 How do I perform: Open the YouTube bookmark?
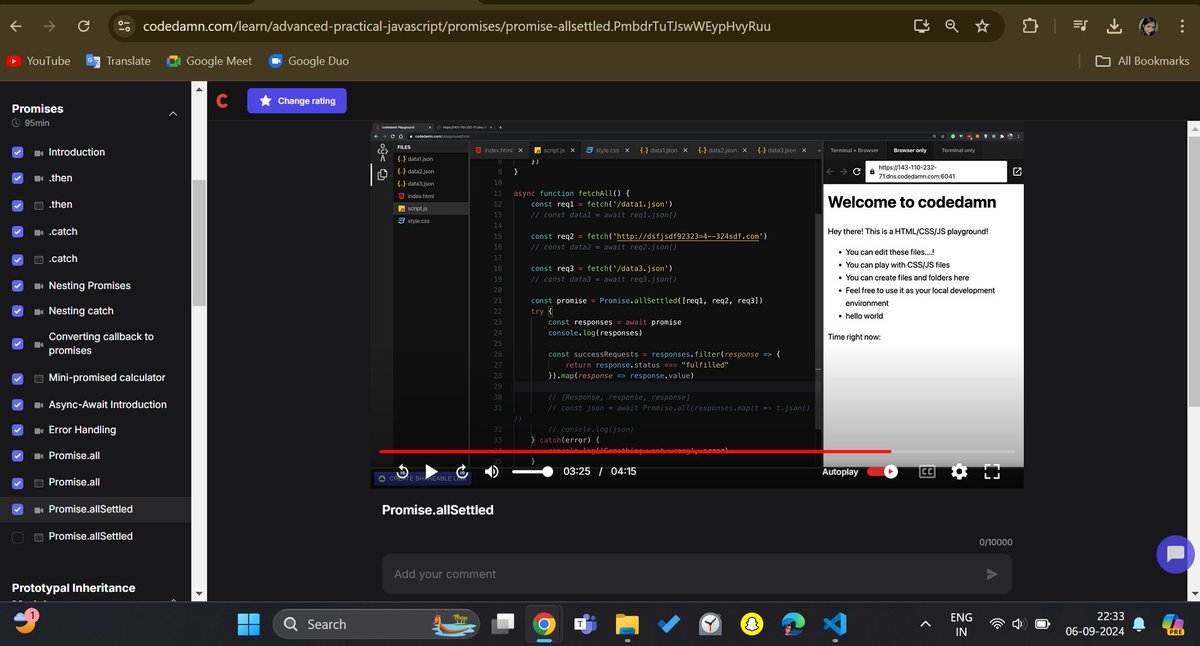(38, 61)
